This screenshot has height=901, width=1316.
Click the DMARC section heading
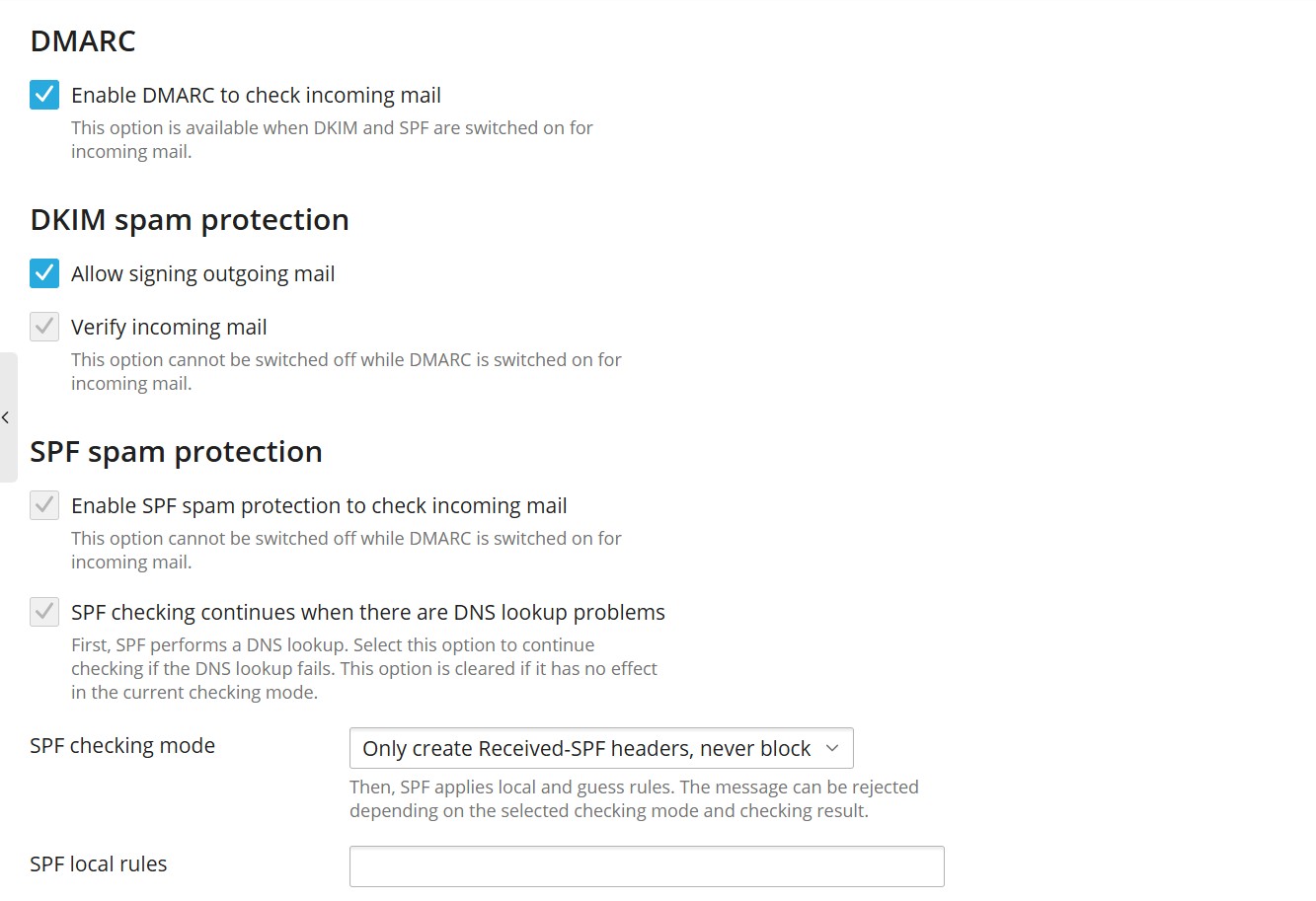(83, 41)
